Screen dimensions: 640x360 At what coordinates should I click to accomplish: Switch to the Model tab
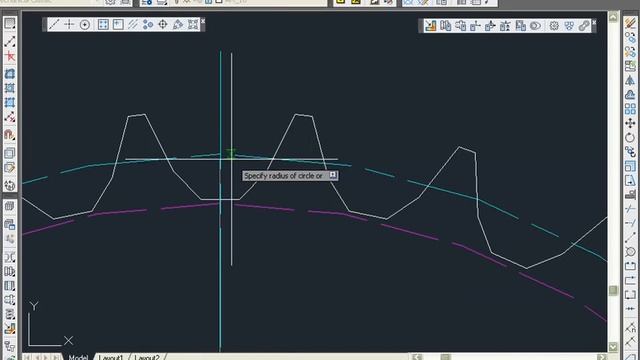coord(78,357)
